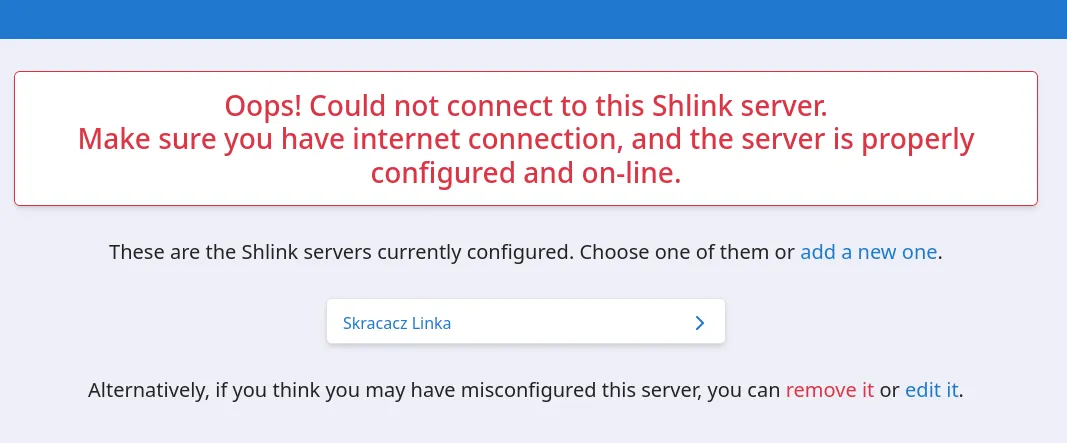Open the Skracacz Linka server entry
The width and height of the screenshot is (1067, 443).
click(397, 323)
